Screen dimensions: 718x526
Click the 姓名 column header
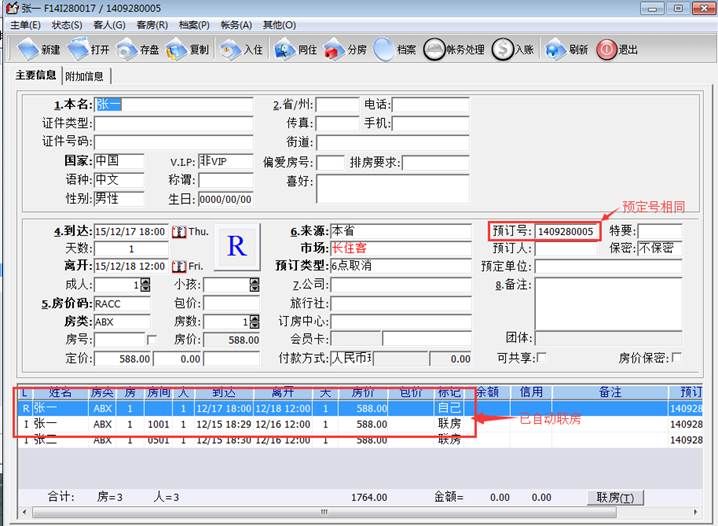point(60,392)
